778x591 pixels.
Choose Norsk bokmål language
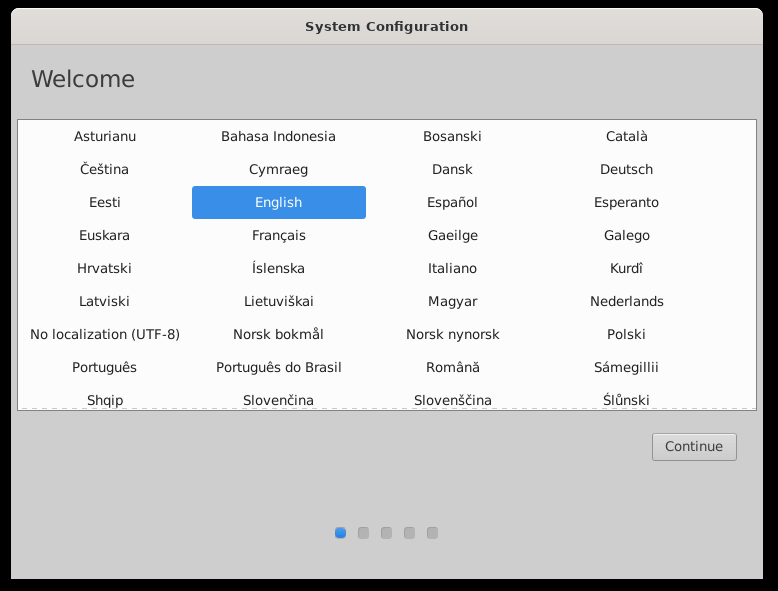(x=278, y=334)
